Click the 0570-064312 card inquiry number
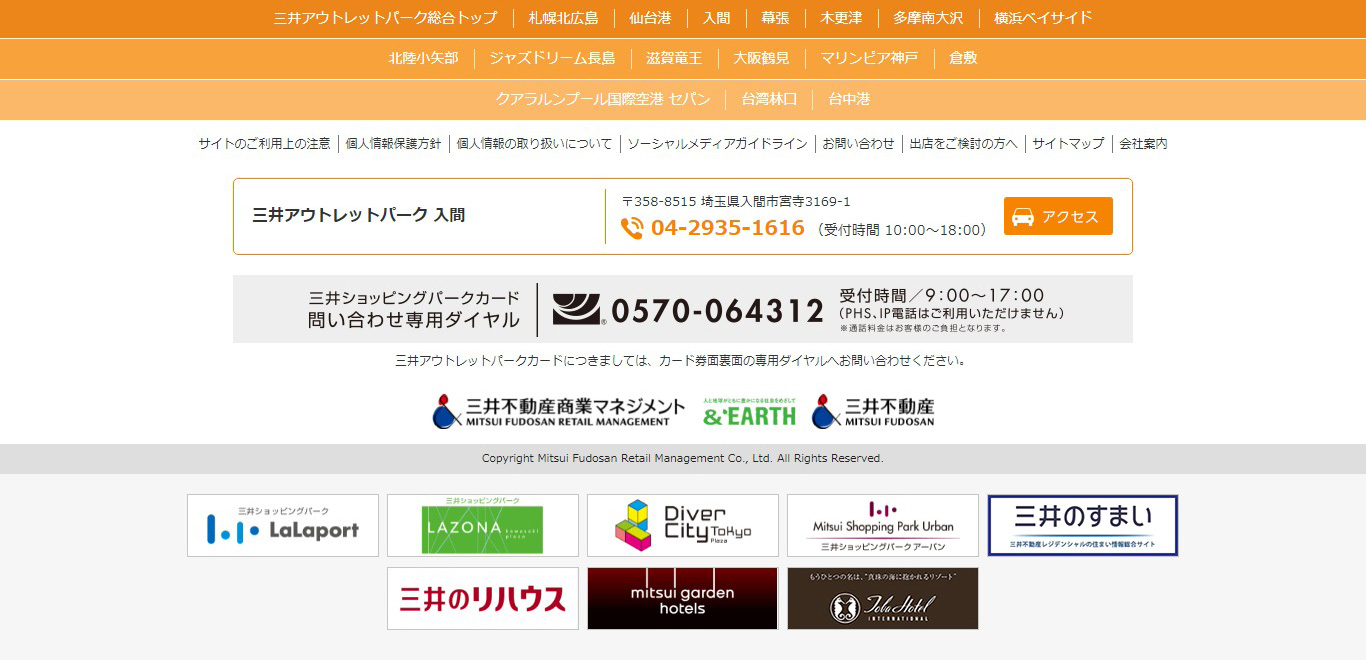The image size is (1366, 660). click(x=718, y=311)
